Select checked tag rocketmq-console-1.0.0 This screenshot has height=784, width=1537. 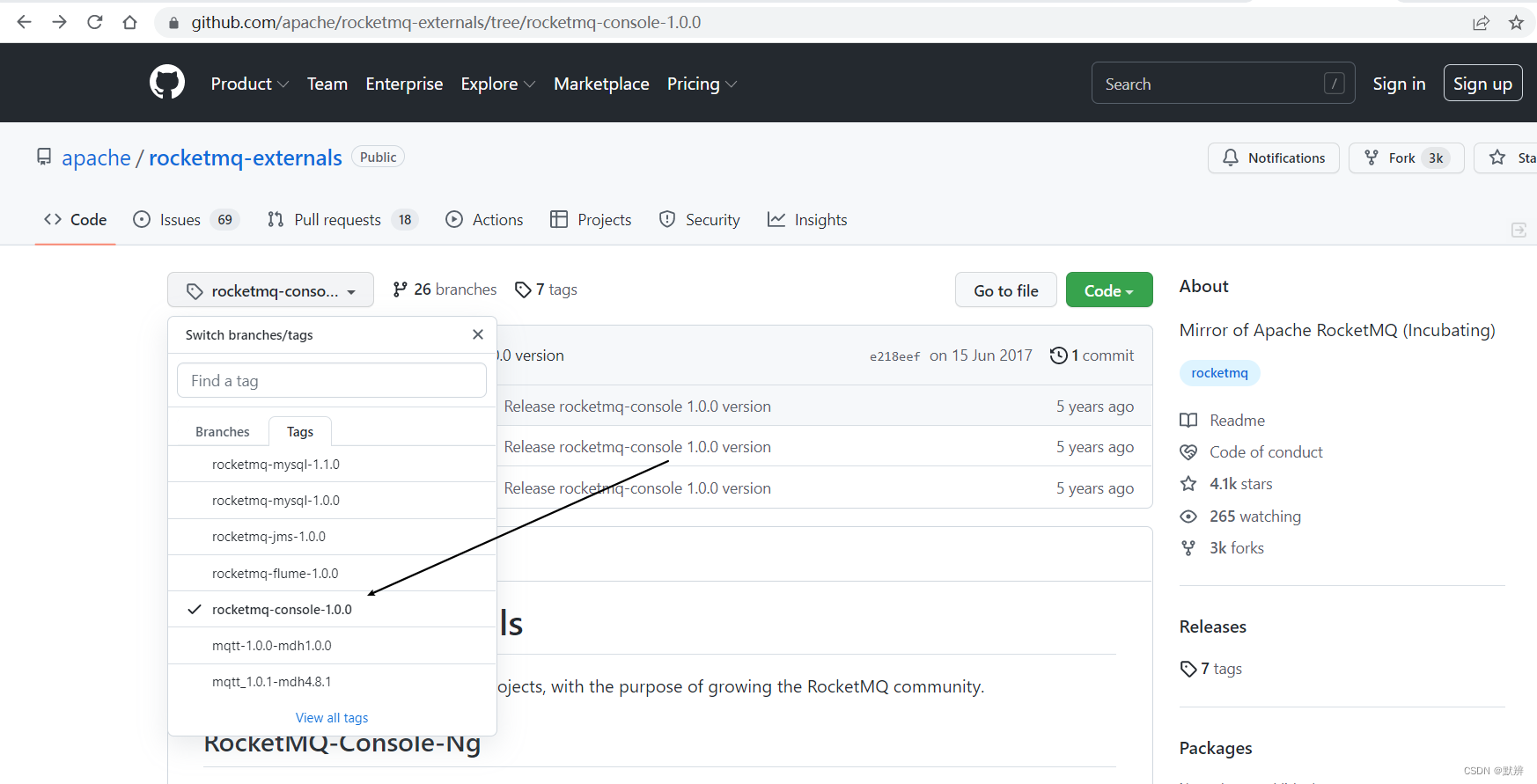[x=332, y=609]
